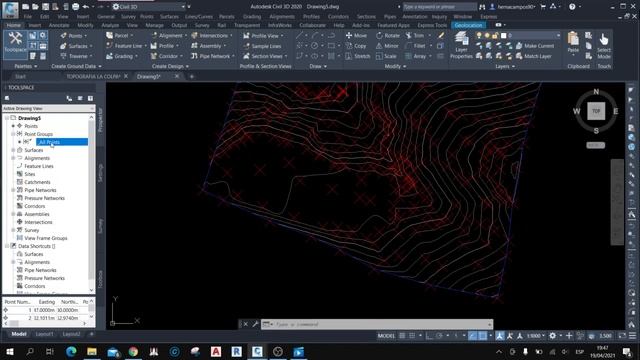This screenshot has height=360, width=640.
Task: Open the Layout1 tab
Action: [x=44, y=334]
